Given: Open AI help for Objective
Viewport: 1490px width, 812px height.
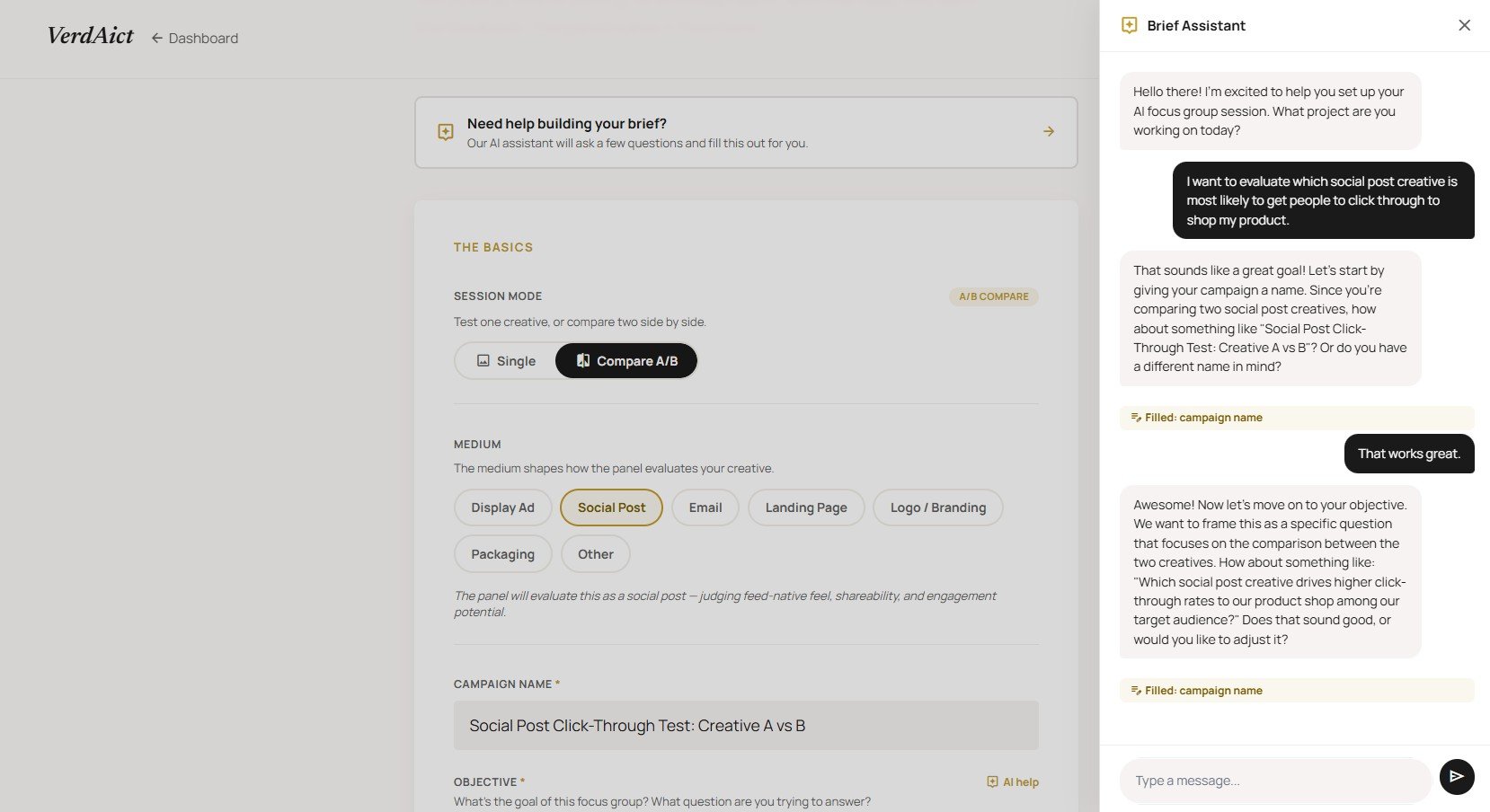Looking at the screenshot, I should pyautogui.click(x=1013, y=782).
